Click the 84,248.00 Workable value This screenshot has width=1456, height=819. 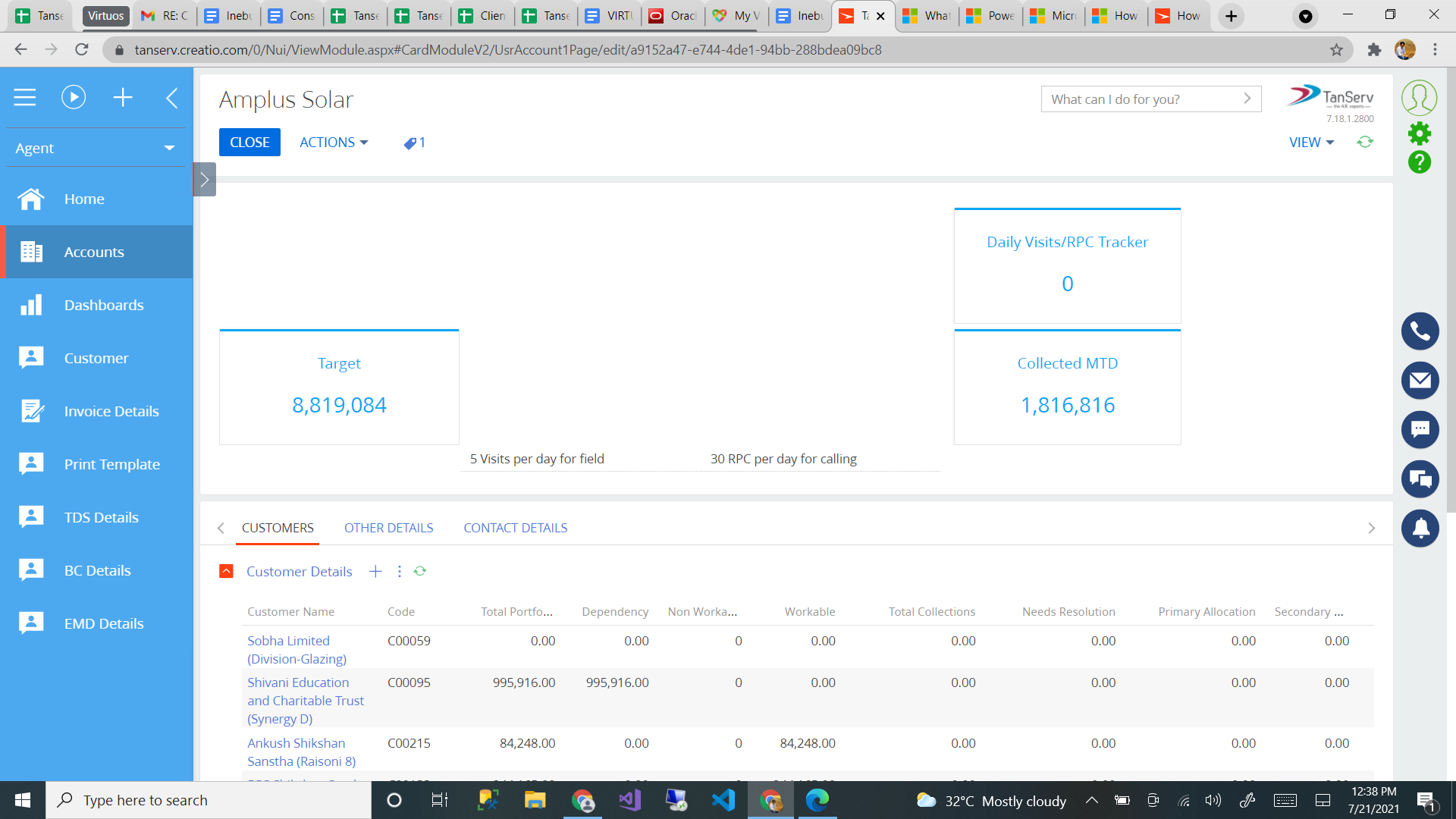pyautogui.click(x=808, y=743)
